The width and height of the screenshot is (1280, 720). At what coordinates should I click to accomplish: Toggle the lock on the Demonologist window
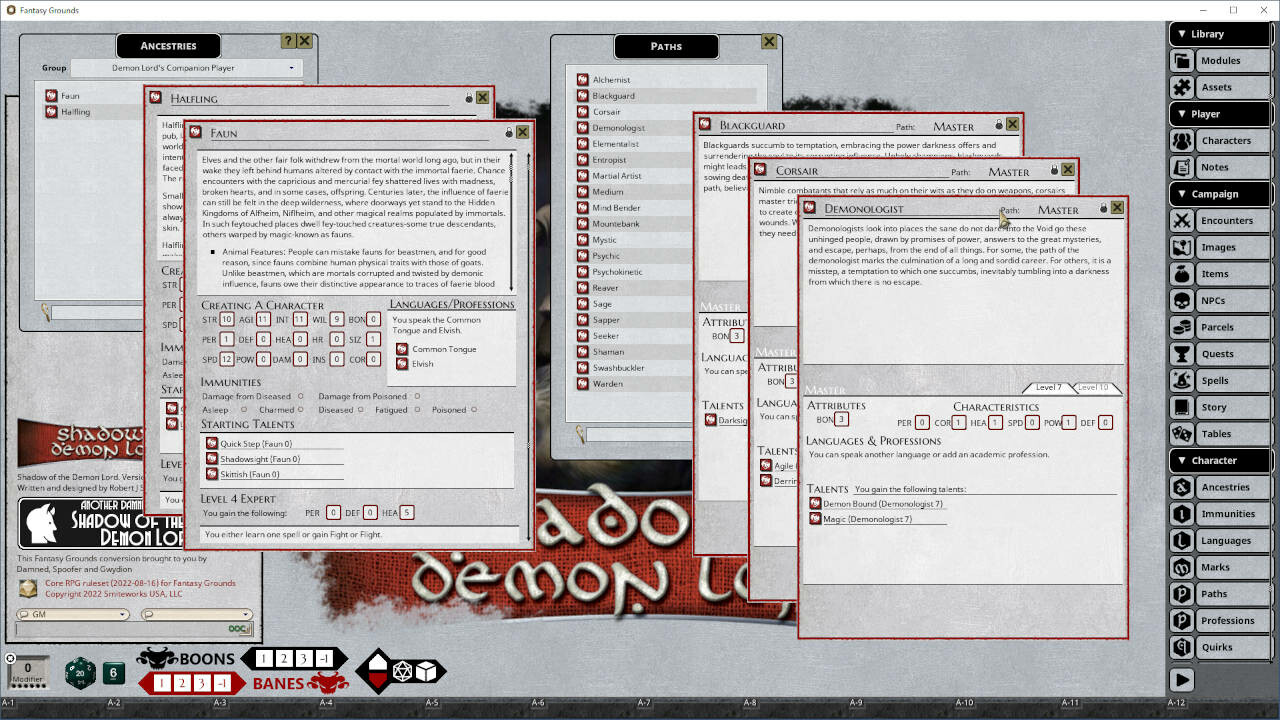pyautogui.click(x=1102, y=207)
